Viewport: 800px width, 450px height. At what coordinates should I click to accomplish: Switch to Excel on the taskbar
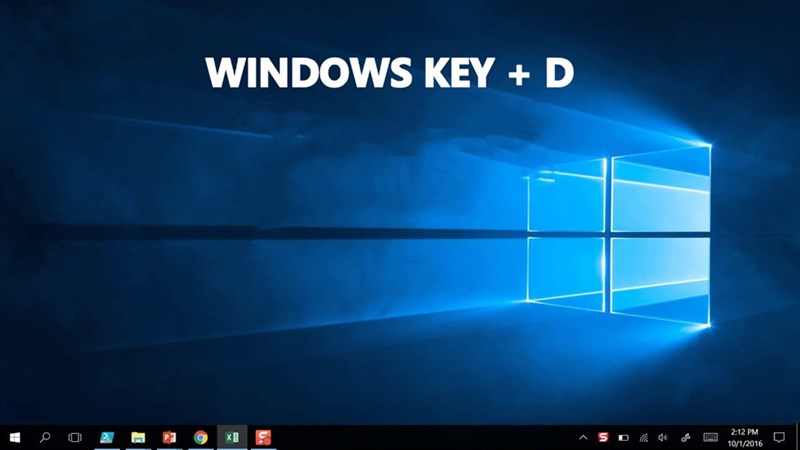[232, 437]
